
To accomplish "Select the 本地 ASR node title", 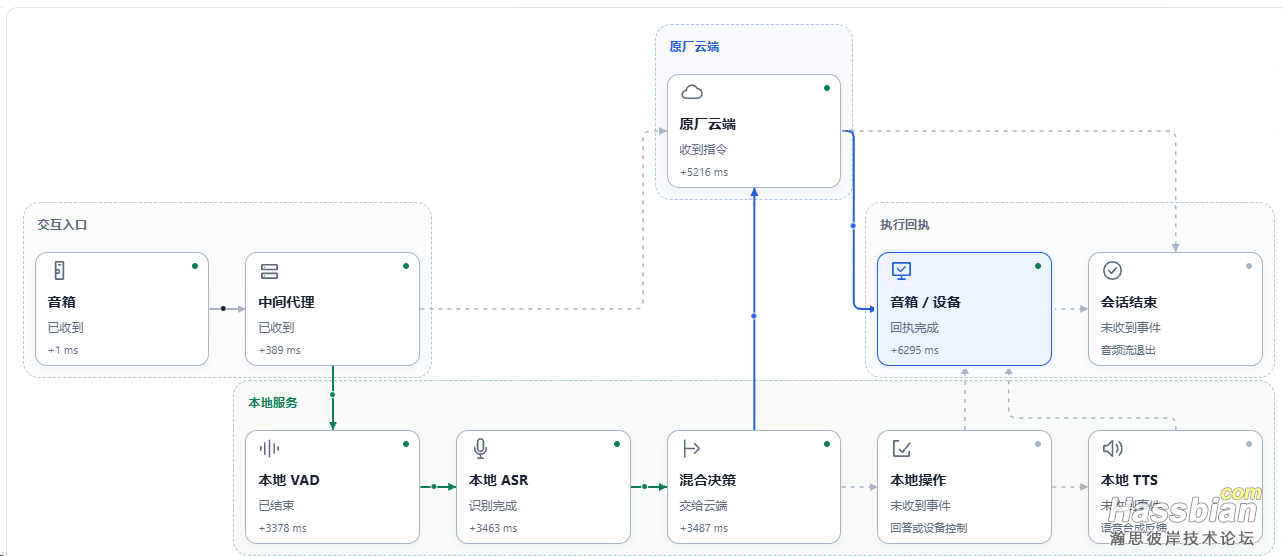I will tap(498, 480).
